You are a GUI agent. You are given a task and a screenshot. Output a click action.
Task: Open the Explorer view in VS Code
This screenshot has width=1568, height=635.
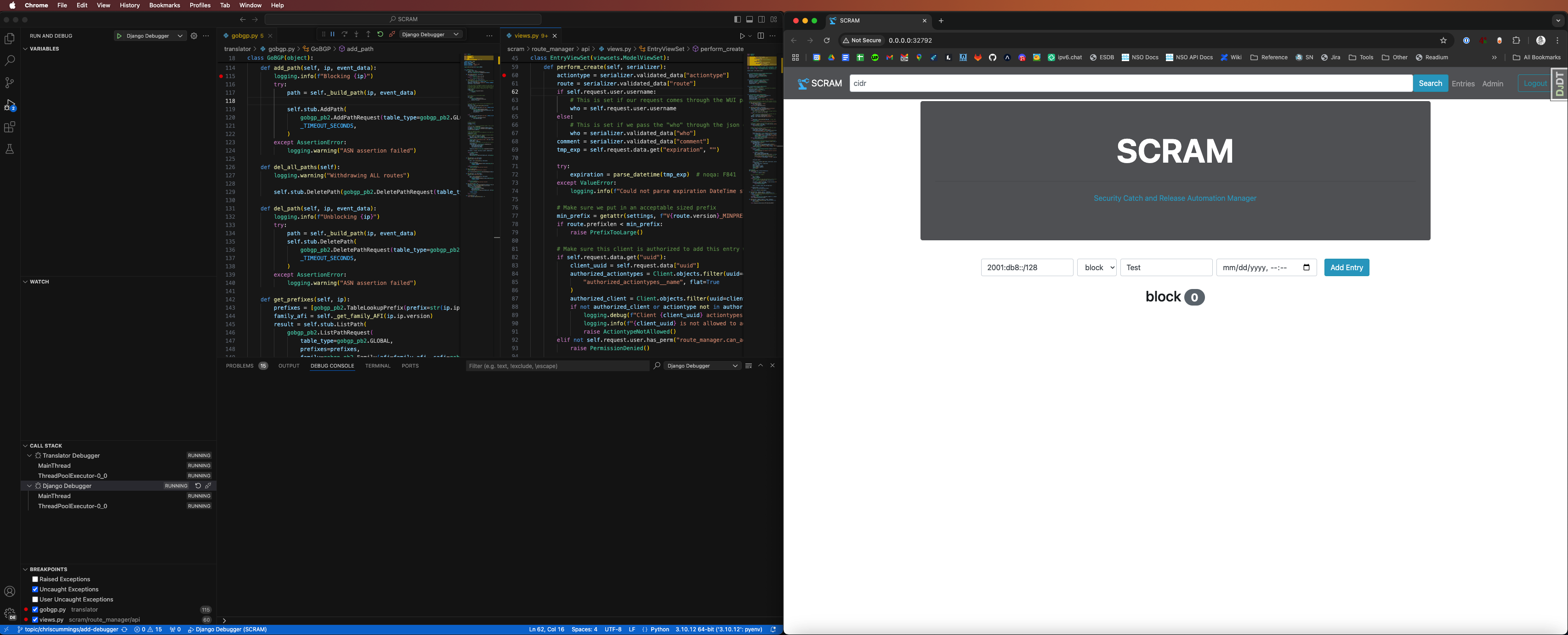pyautogui.click(x=10, y=39)
